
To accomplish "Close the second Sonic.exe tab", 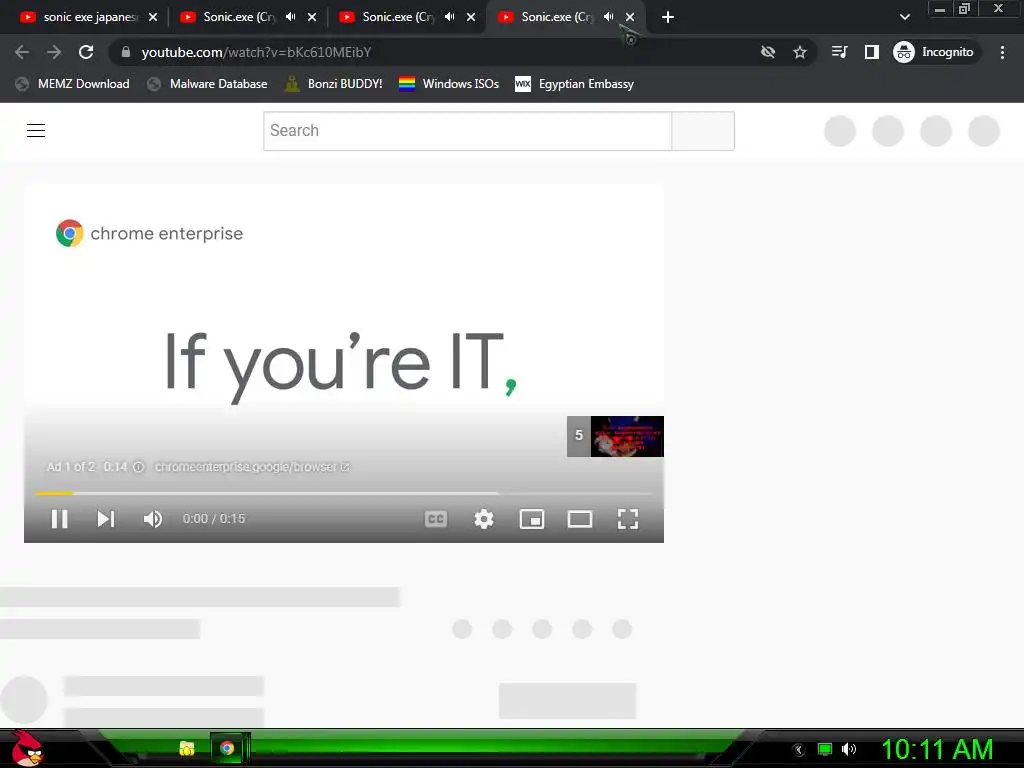I will click(312, 17).
